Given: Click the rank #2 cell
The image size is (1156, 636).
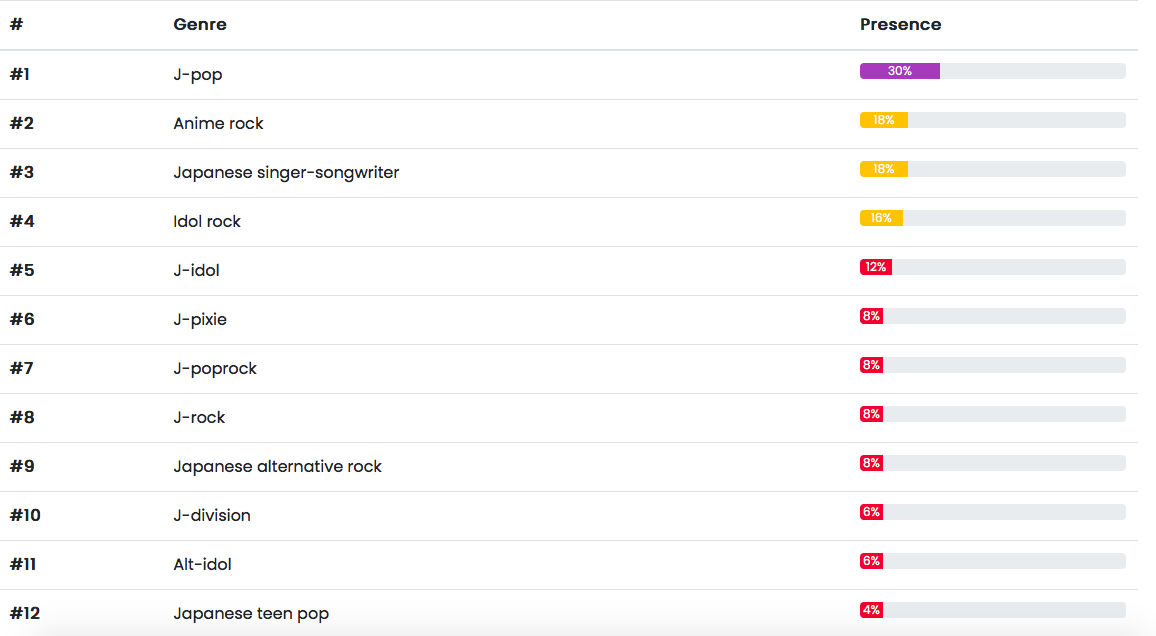Looking at the screenshot, I should (x=22, y=123).
